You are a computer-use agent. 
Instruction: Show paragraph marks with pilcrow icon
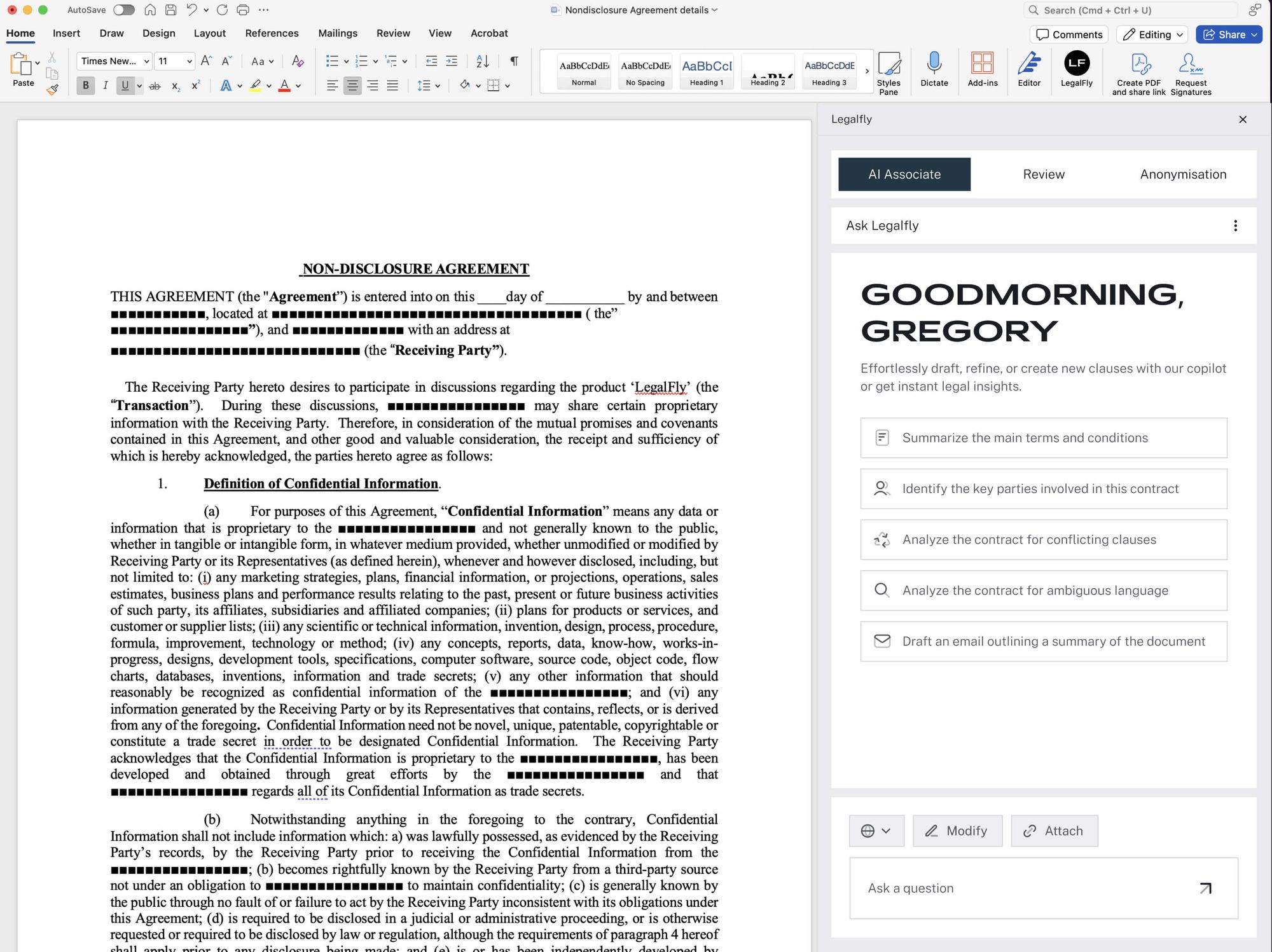tap(514, 61)
